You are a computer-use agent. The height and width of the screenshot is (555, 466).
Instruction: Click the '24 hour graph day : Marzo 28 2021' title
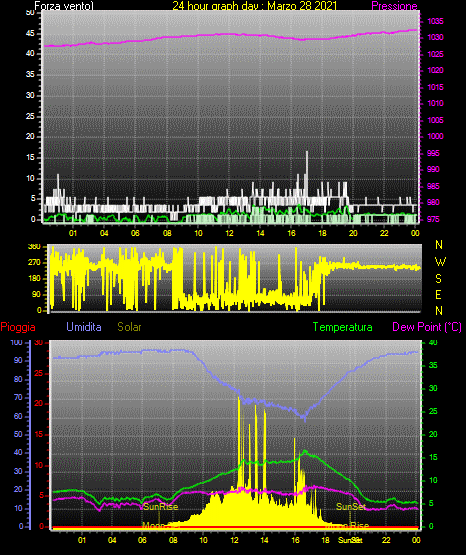[x=254, y=6]
